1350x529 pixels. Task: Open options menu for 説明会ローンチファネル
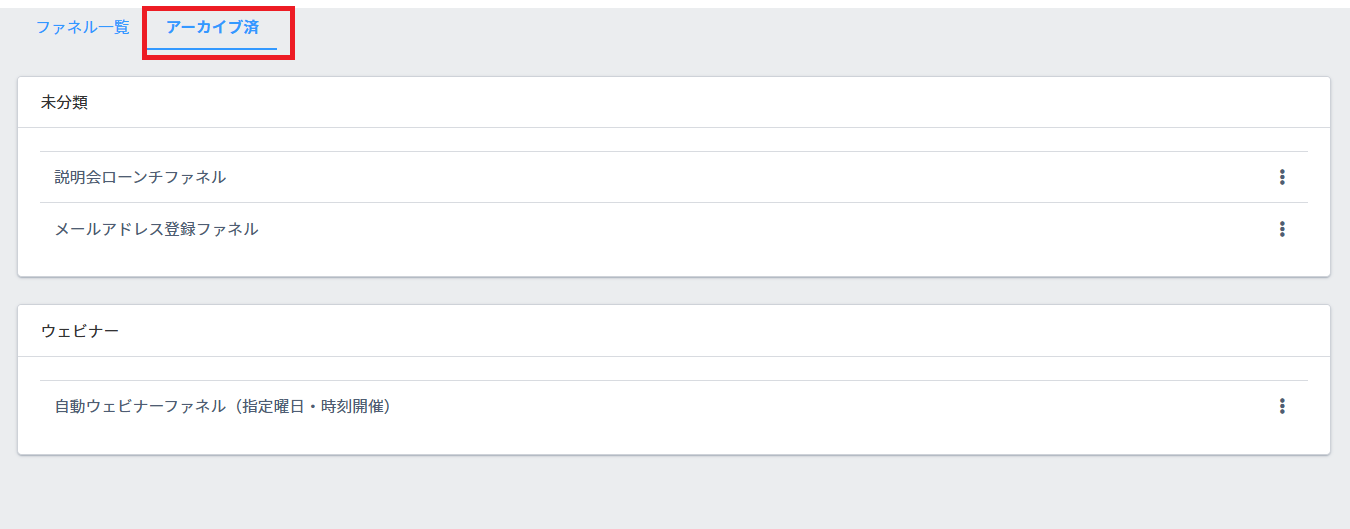click(1281, 177)
